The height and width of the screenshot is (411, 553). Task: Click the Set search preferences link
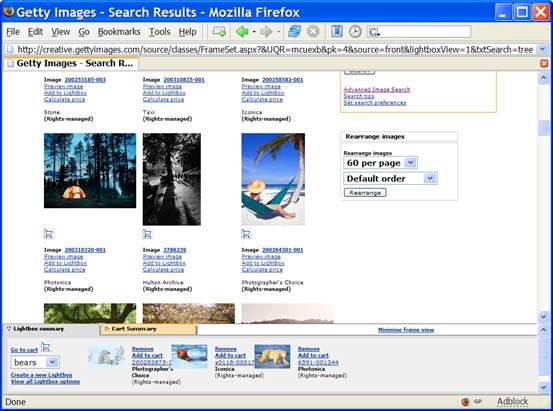click(375, 103)
